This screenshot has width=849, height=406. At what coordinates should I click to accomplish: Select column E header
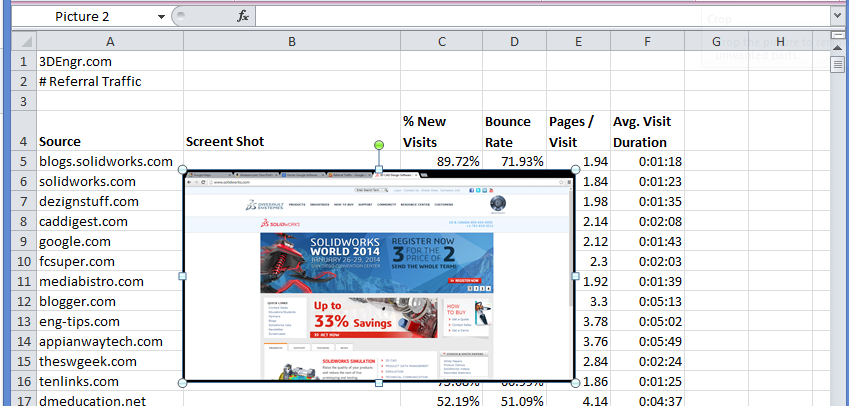click(578, 41)
